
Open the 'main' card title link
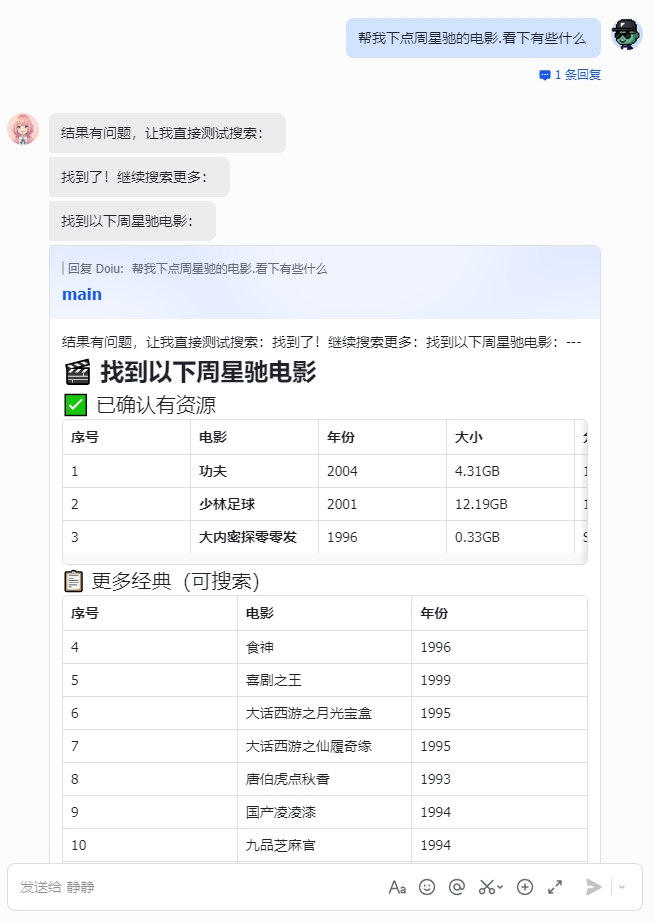click(82, 294)
